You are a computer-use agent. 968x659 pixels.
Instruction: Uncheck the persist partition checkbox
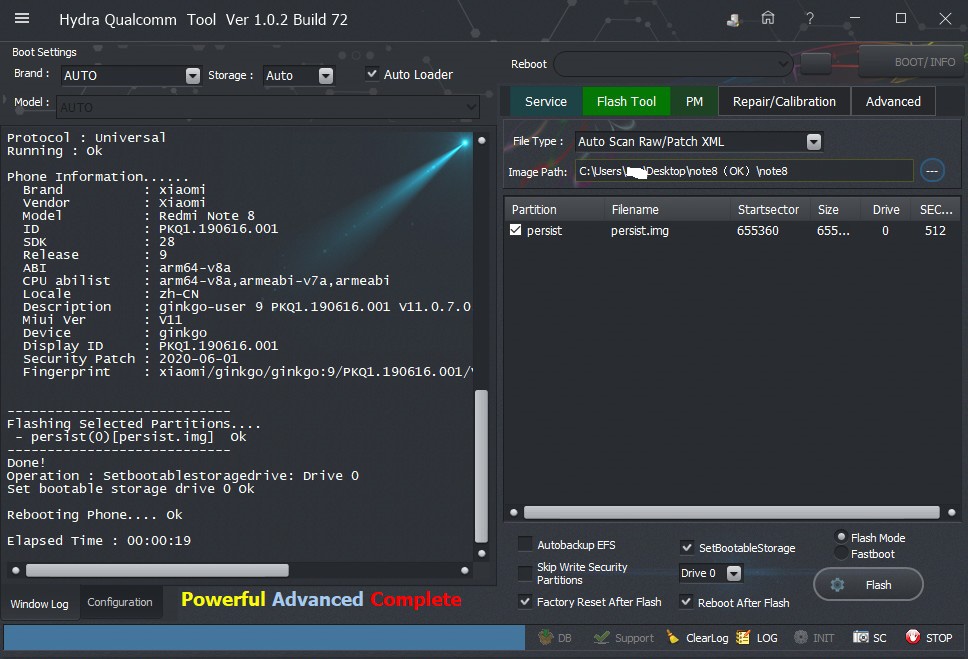tap(516, 230)
